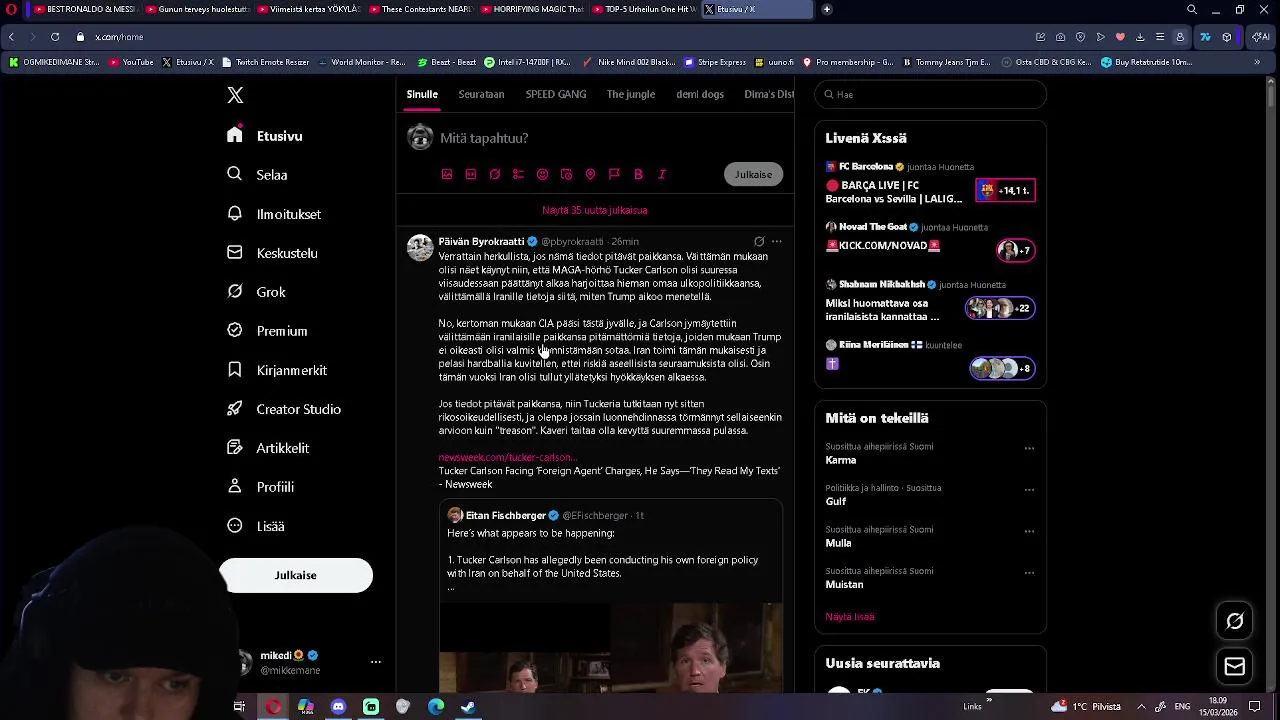Screen dimensions: 1280x720
Task: Open Gulf trending topic
Action: tap(836, 501)
